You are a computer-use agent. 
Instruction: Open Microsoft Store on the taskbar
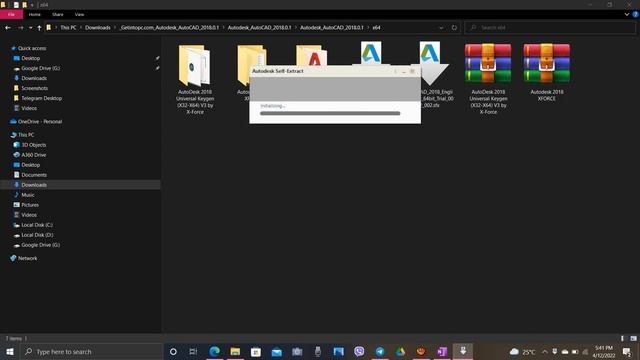(x=256, y=351)
